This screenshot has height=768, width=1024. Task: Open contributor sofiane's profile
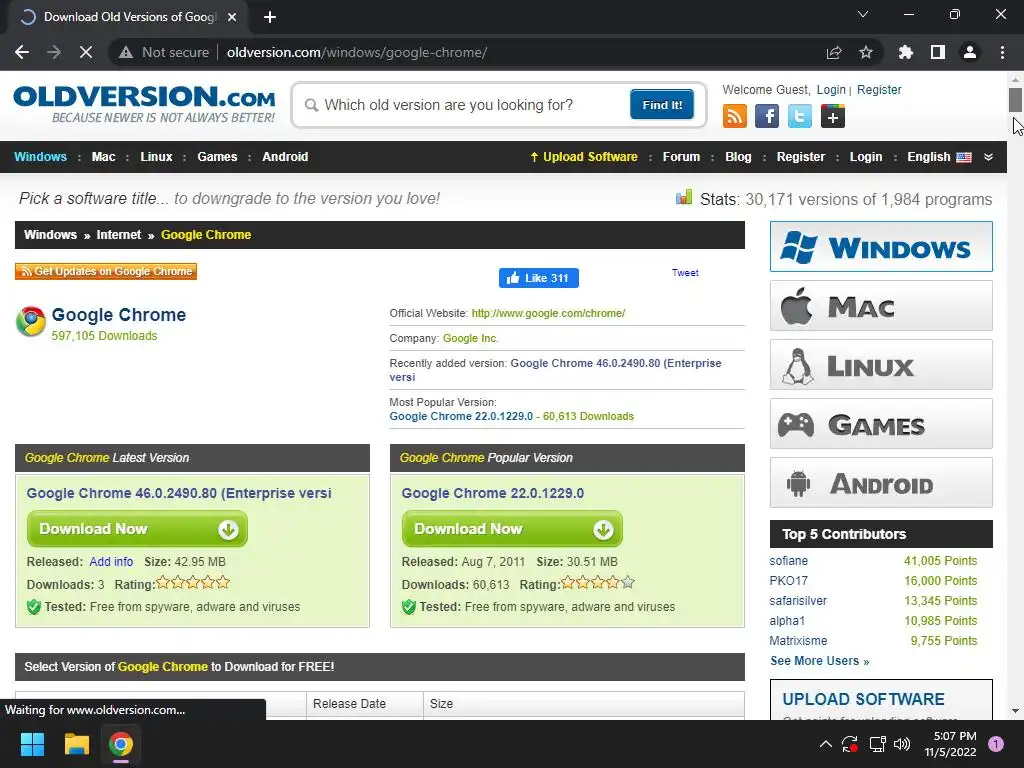(x=788, y=561)
